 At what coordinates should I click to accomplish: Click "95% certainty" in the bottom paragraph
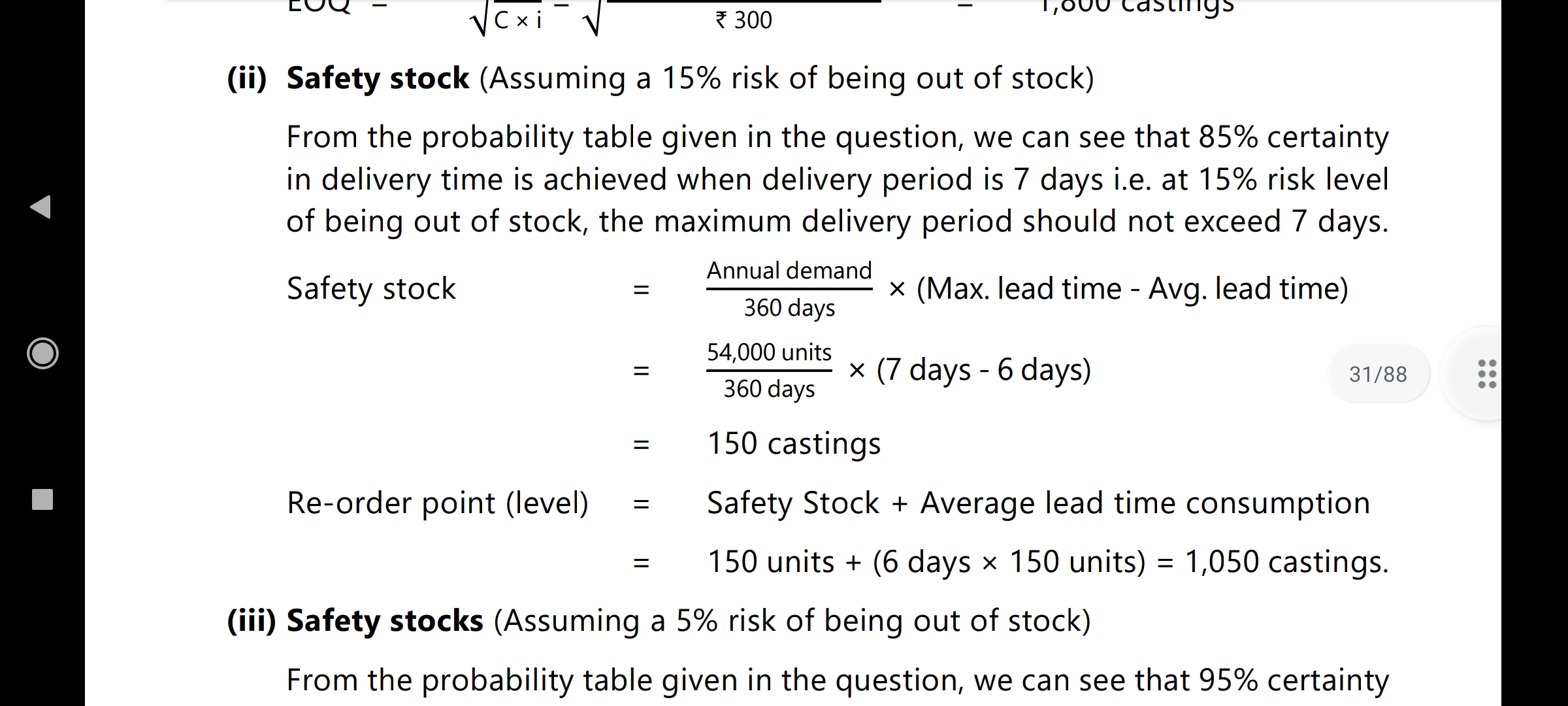(1294, 681)
